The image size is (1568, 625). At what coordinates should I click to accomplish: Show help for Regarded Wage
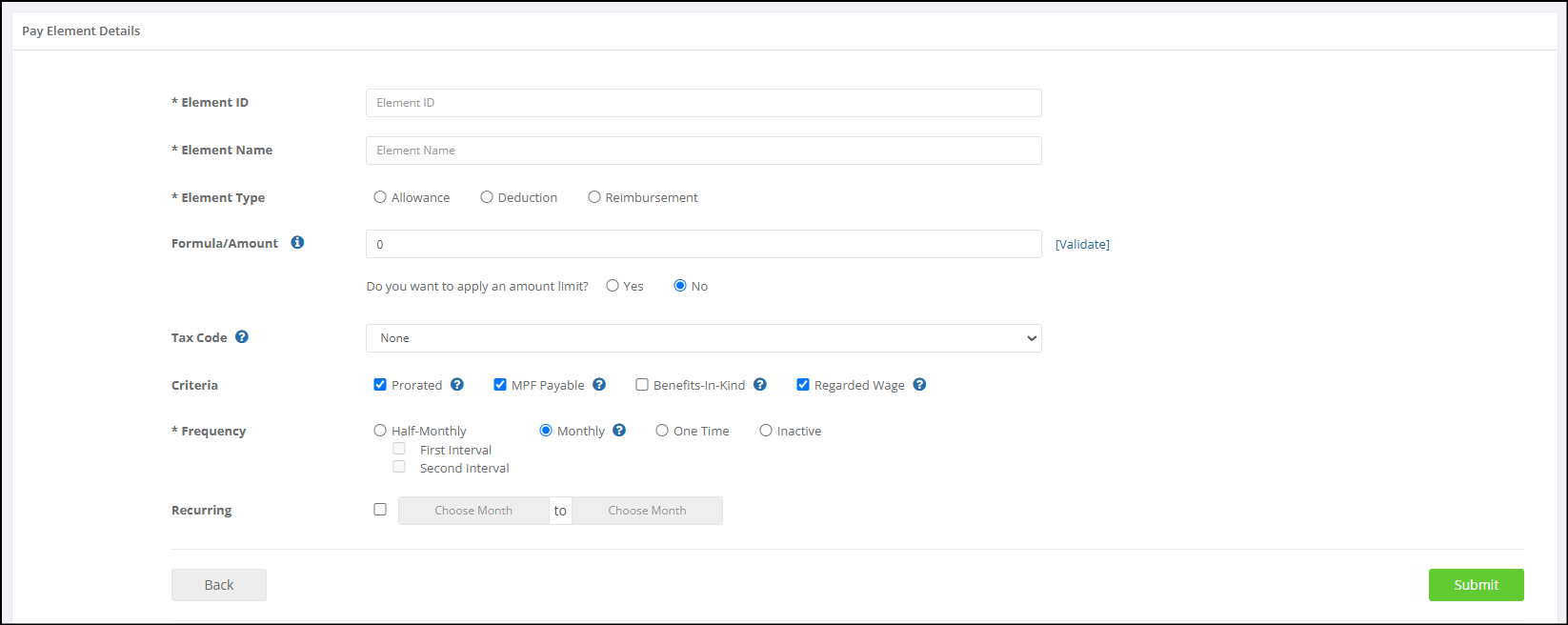click(919, 385)
